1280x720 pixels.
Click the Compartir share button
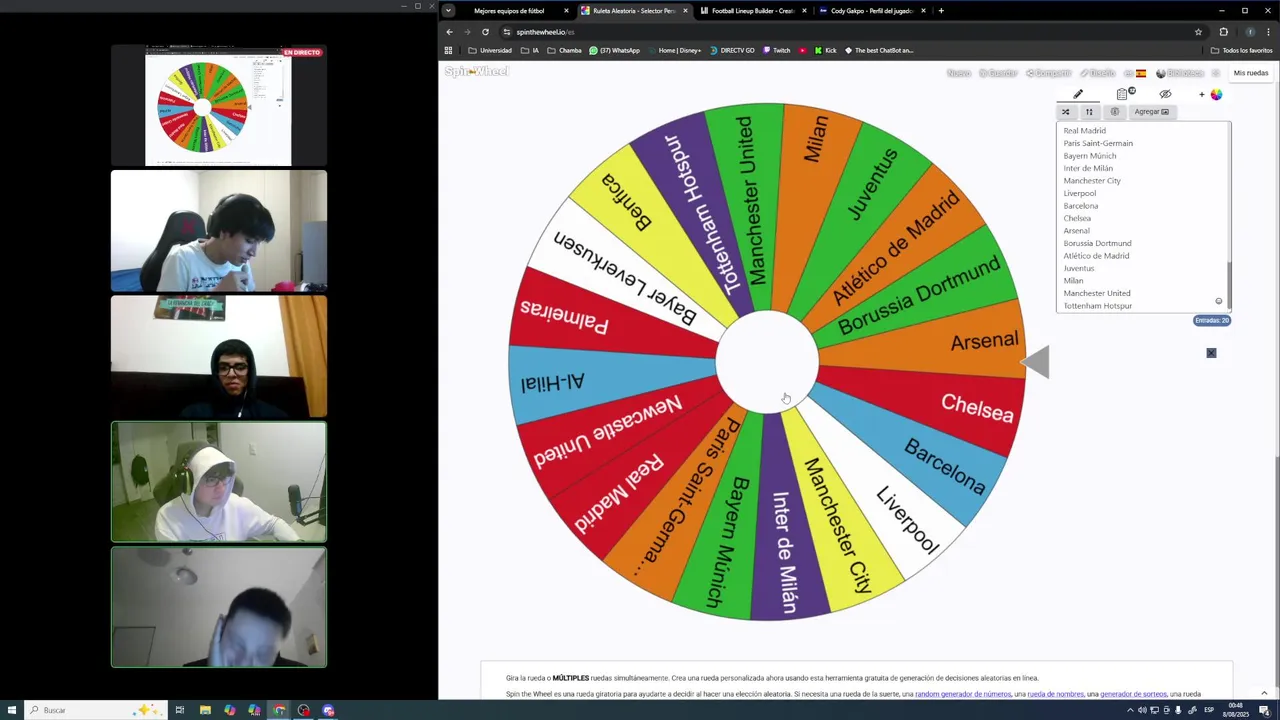(1048, 73)
